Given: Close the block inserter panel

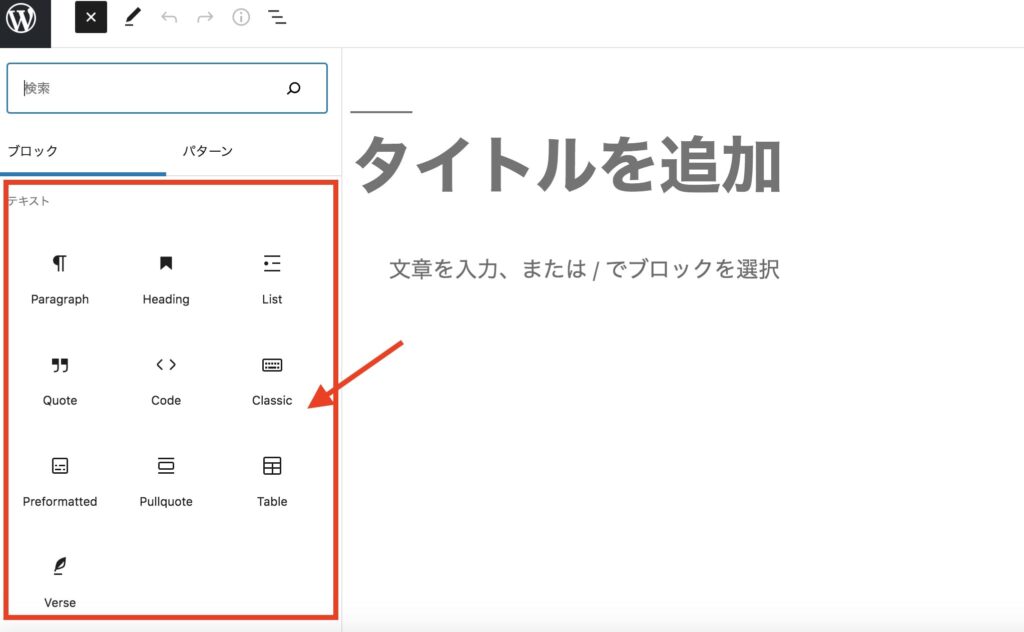Looking at the screenshot, I should click(x=91, y=18).
